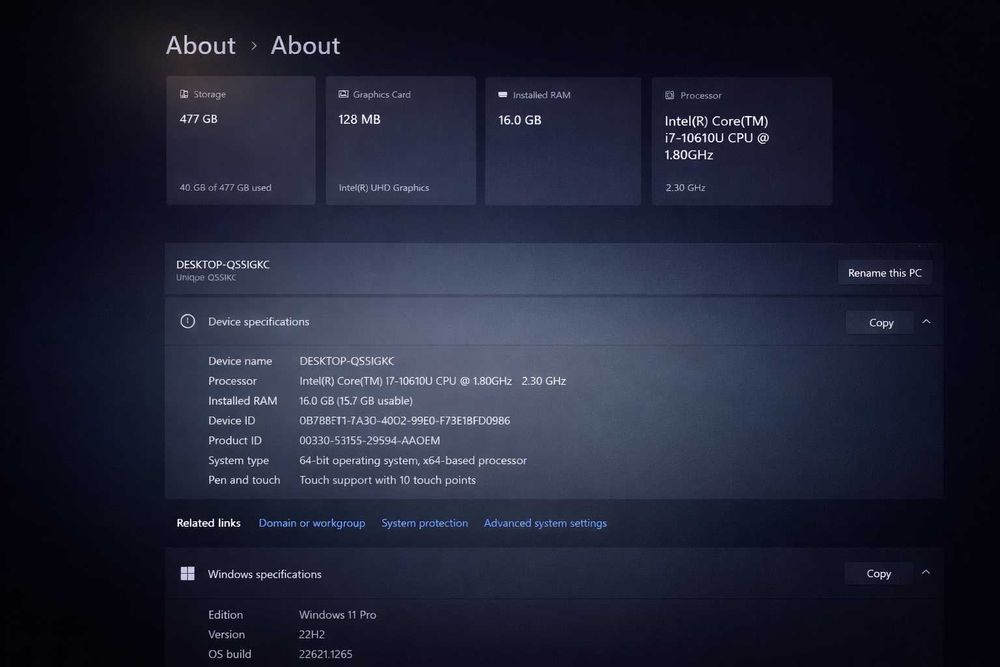Click the DESKTOP-QSSIGKC header name
The width and height of the screenshot is (1000, 667).
223,264
